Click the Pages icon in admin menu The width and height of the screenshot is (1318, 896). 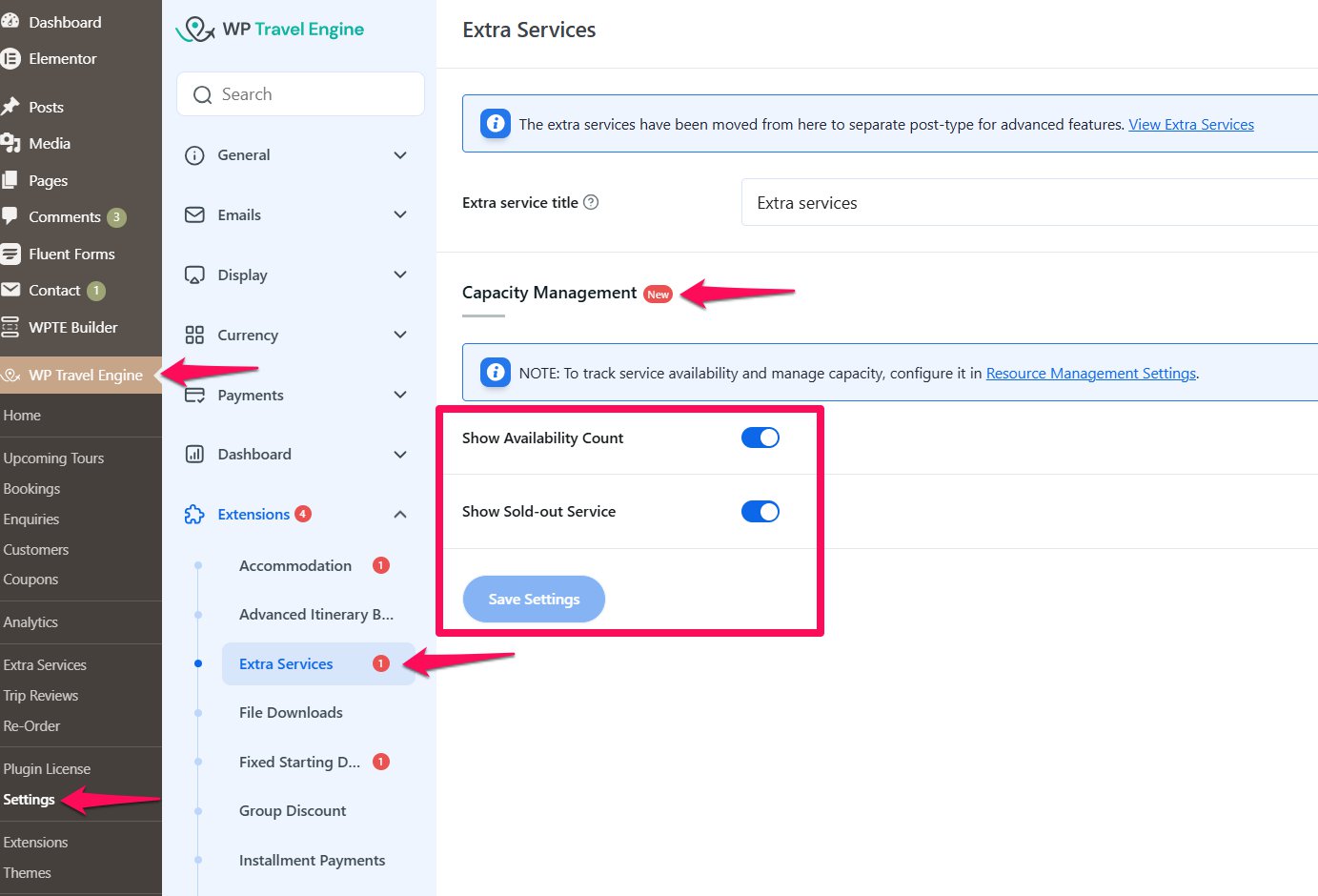point(10,180)
